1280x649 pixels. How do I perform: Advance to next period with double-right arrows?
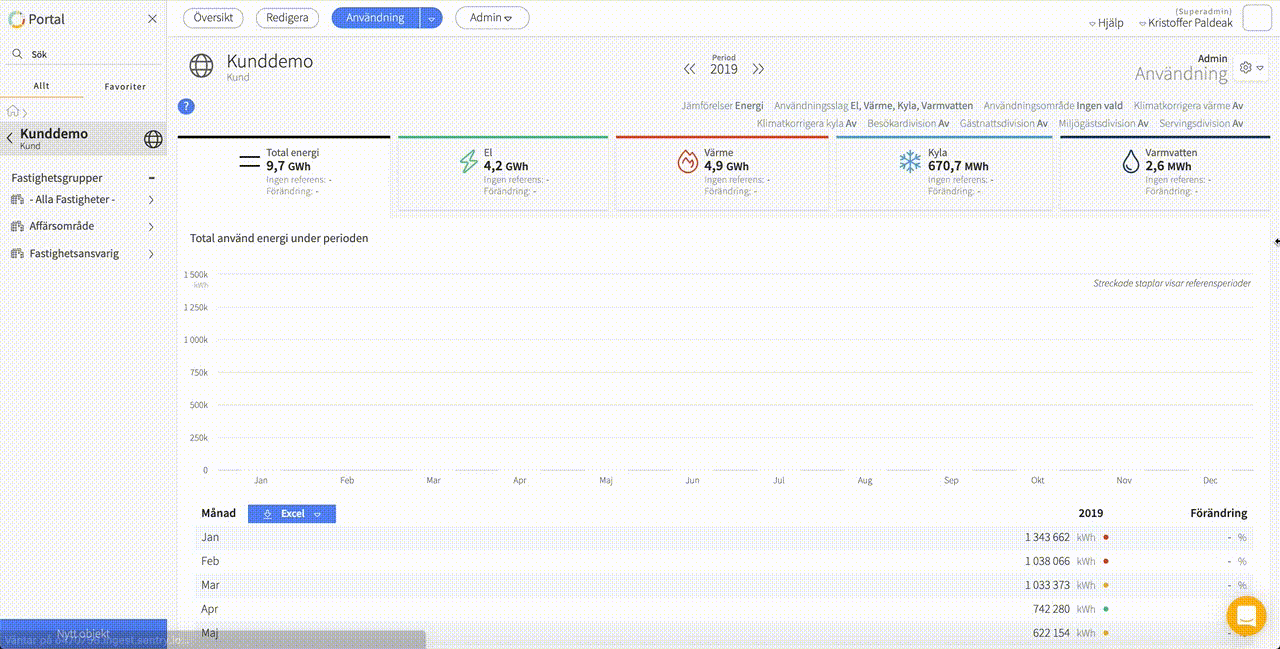[x=758, y=69]
